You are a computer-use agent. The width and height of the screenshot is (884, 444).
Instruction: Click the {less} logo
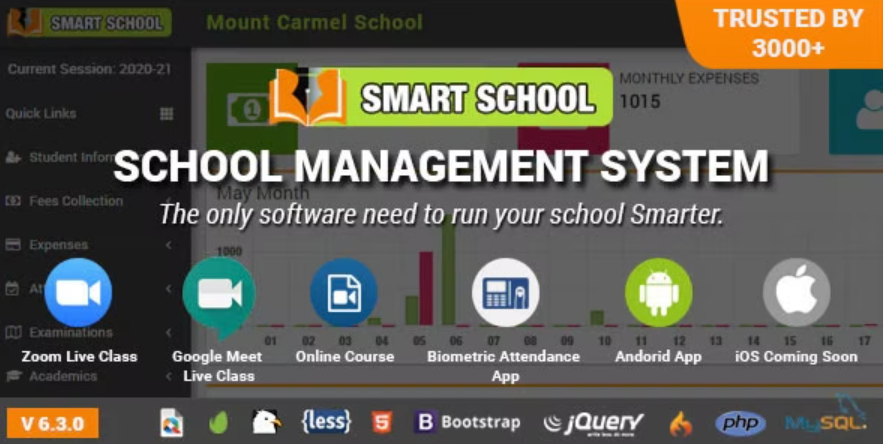click(x=326, y=421)
